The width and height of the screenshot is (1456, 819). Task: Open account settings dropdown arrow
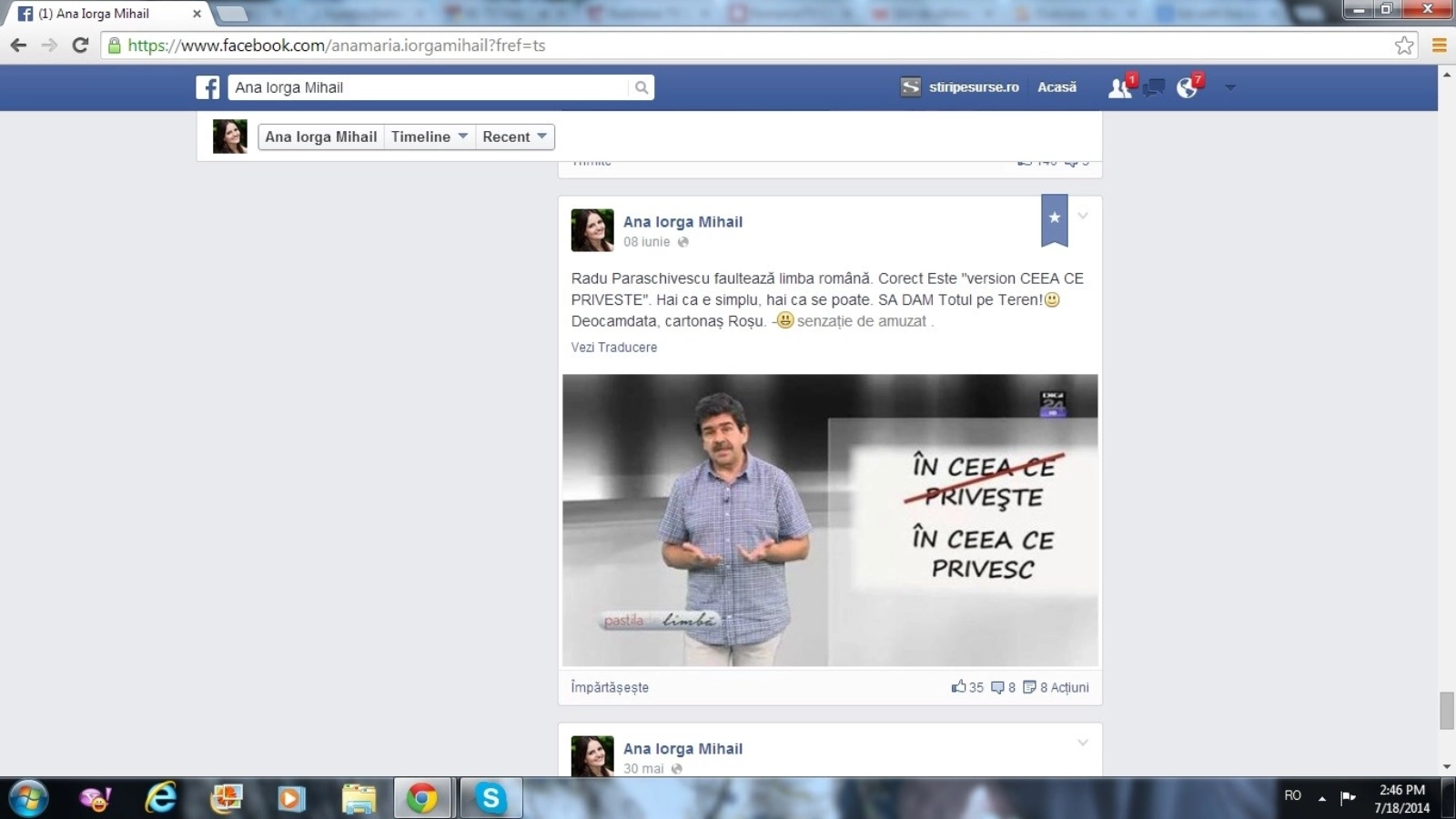tap(1230, 87)
